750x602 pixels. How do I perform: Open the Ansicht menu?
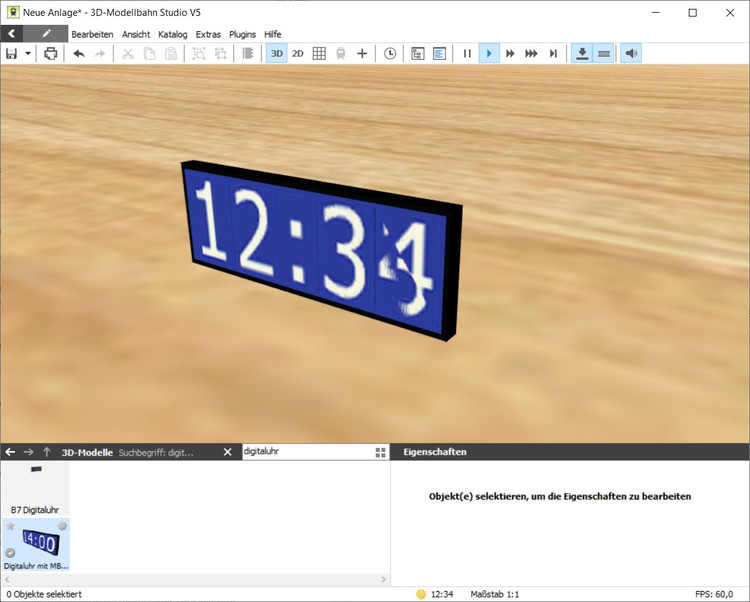pyautogui.click(x=136, y=34)
